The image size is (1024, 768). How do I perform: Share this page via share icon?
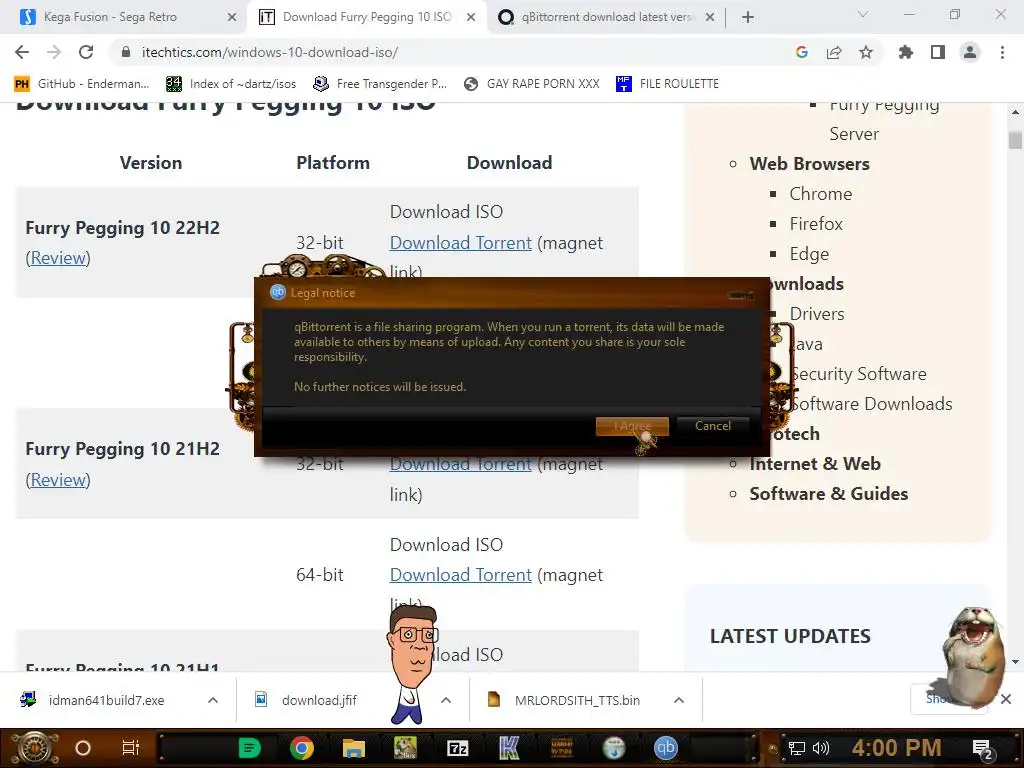pos(833,52)
